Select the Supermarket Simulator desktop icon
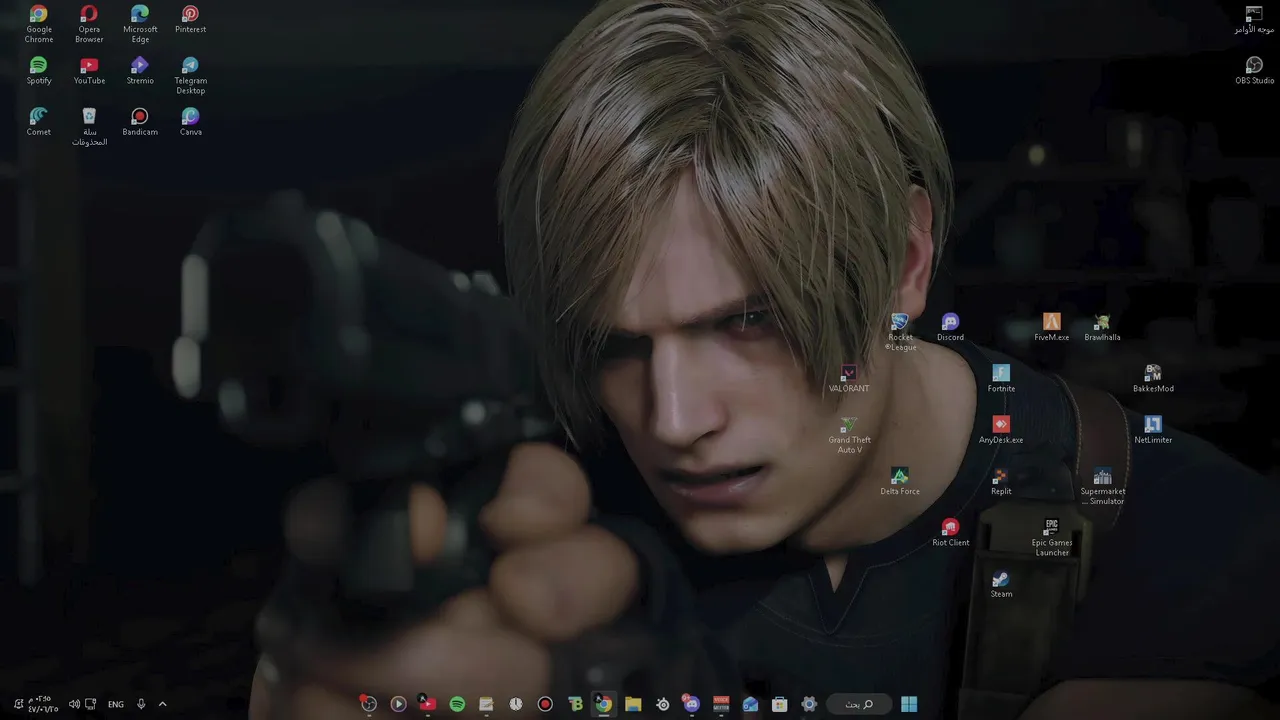Viewport: 1280px width, 720px height. (x=1102, y=486)
